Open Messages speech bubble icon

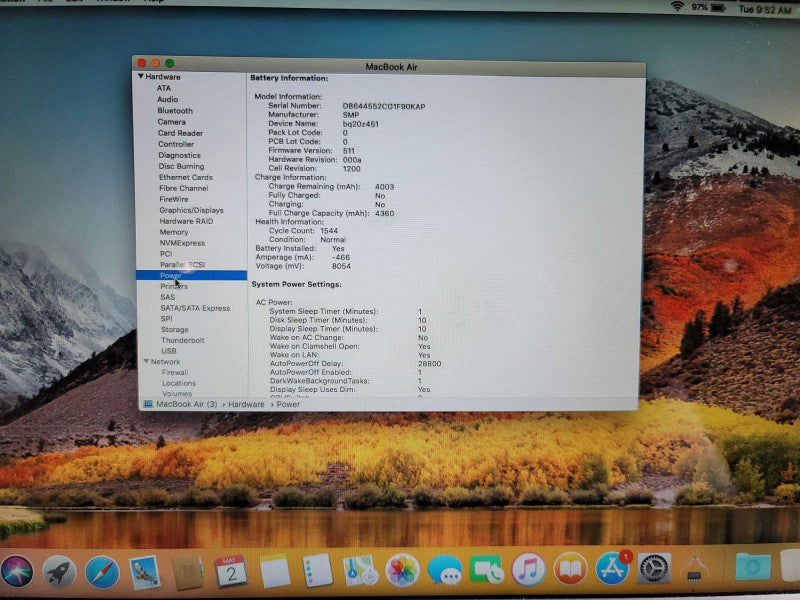click(x=444, y=570)
